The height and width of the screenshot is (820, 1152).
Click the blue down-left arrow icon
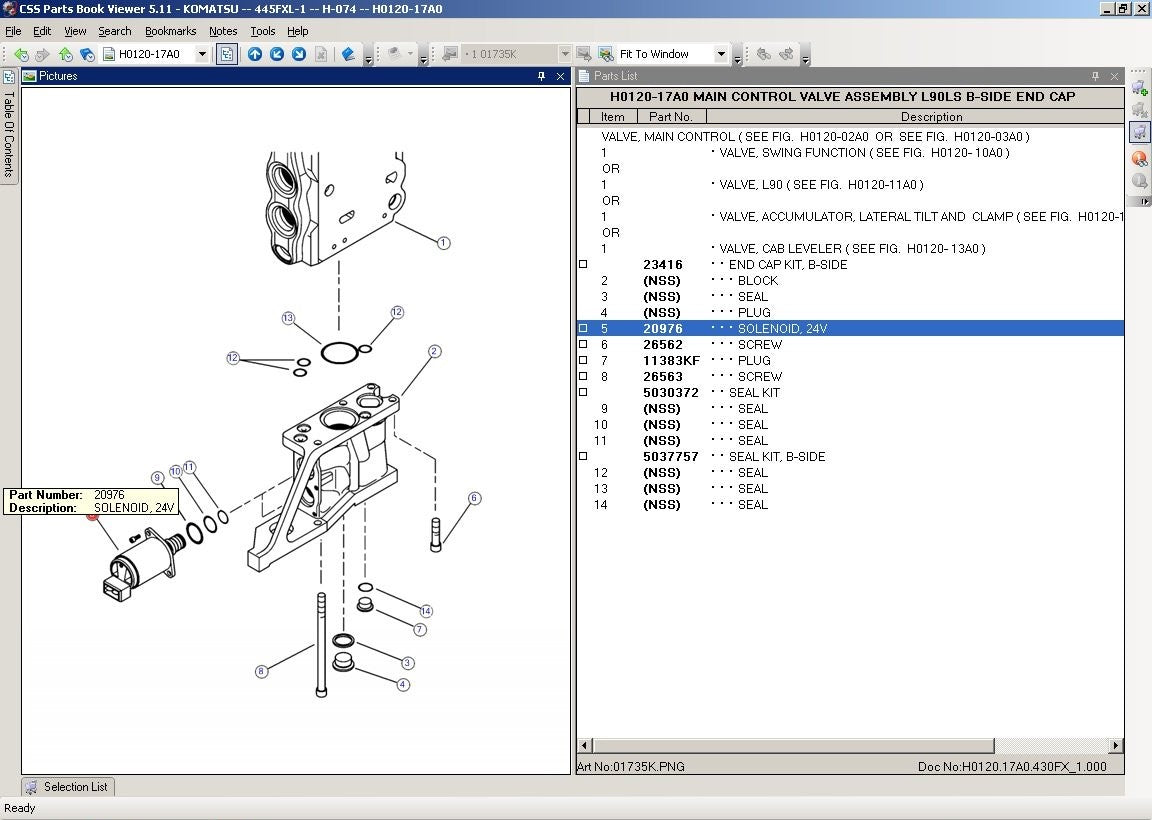tap(277, 54)
